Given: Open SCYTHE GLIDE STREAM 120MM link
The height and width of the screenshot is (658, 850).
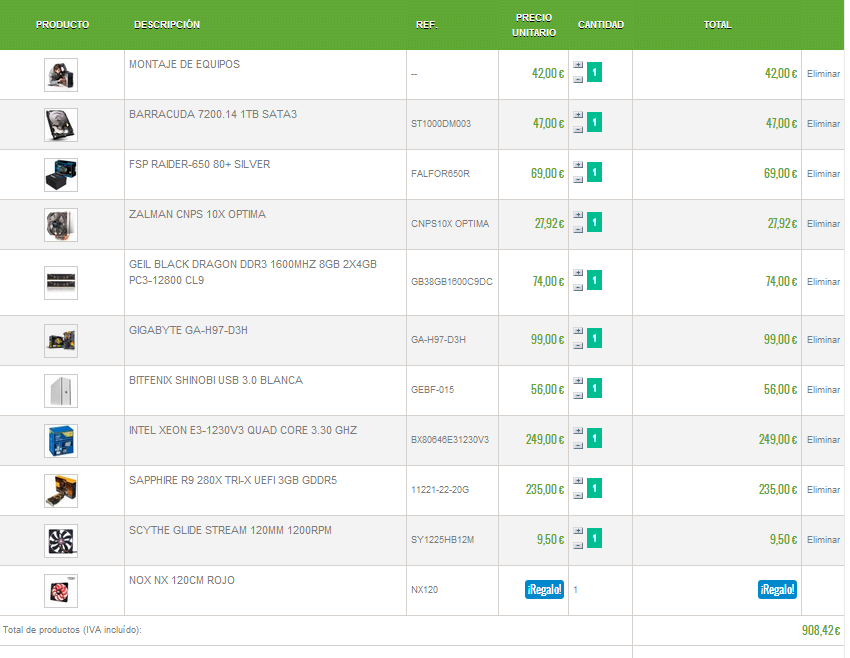Looking at the screenshot, I should pyautogui.click(x=230, y=530).
